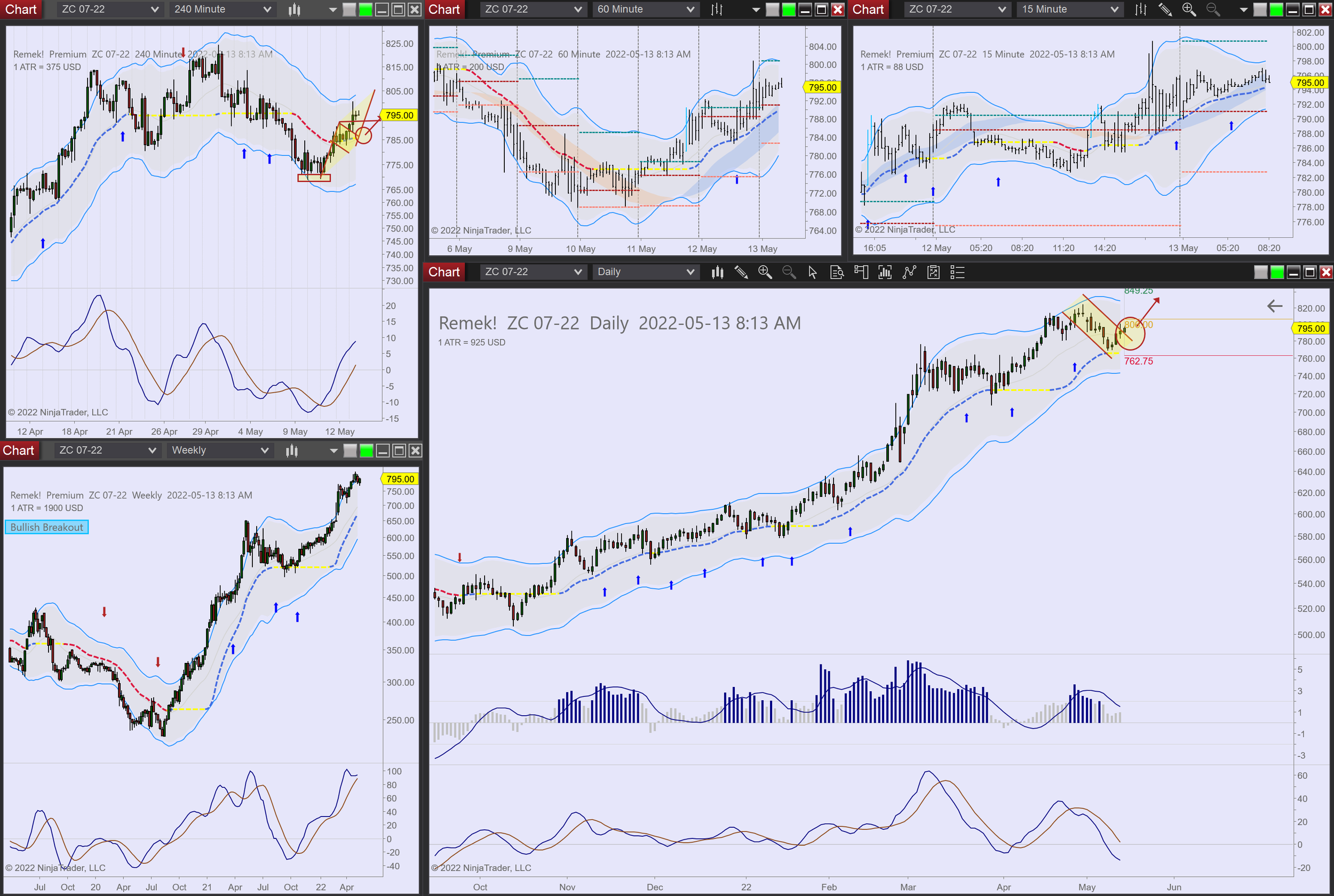Toggle green instrument link on 240 Minute chart

[x=366, y=9]
